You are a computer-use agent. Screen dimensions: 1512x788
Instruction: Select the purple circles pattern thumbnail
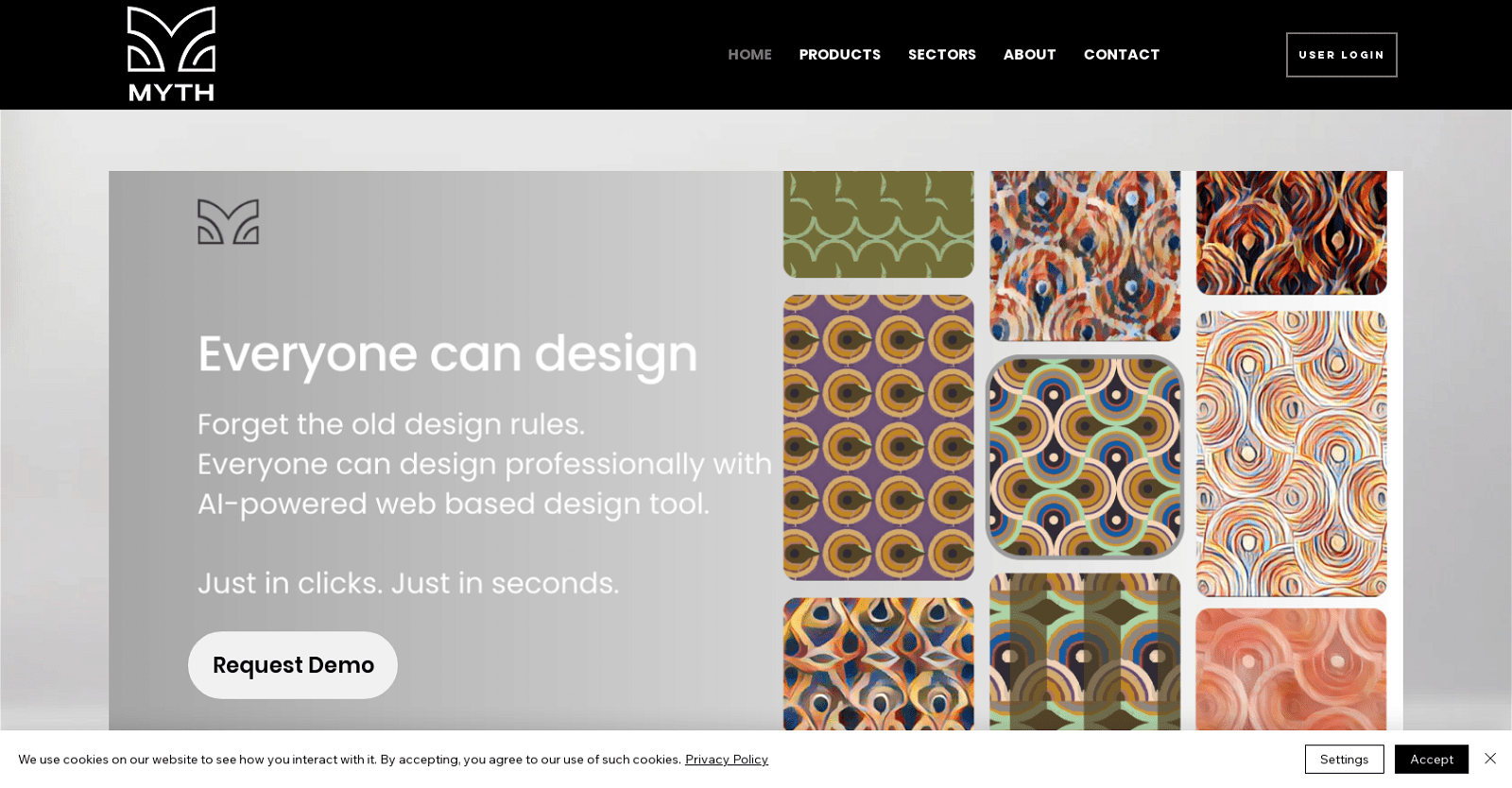[878, 437]
